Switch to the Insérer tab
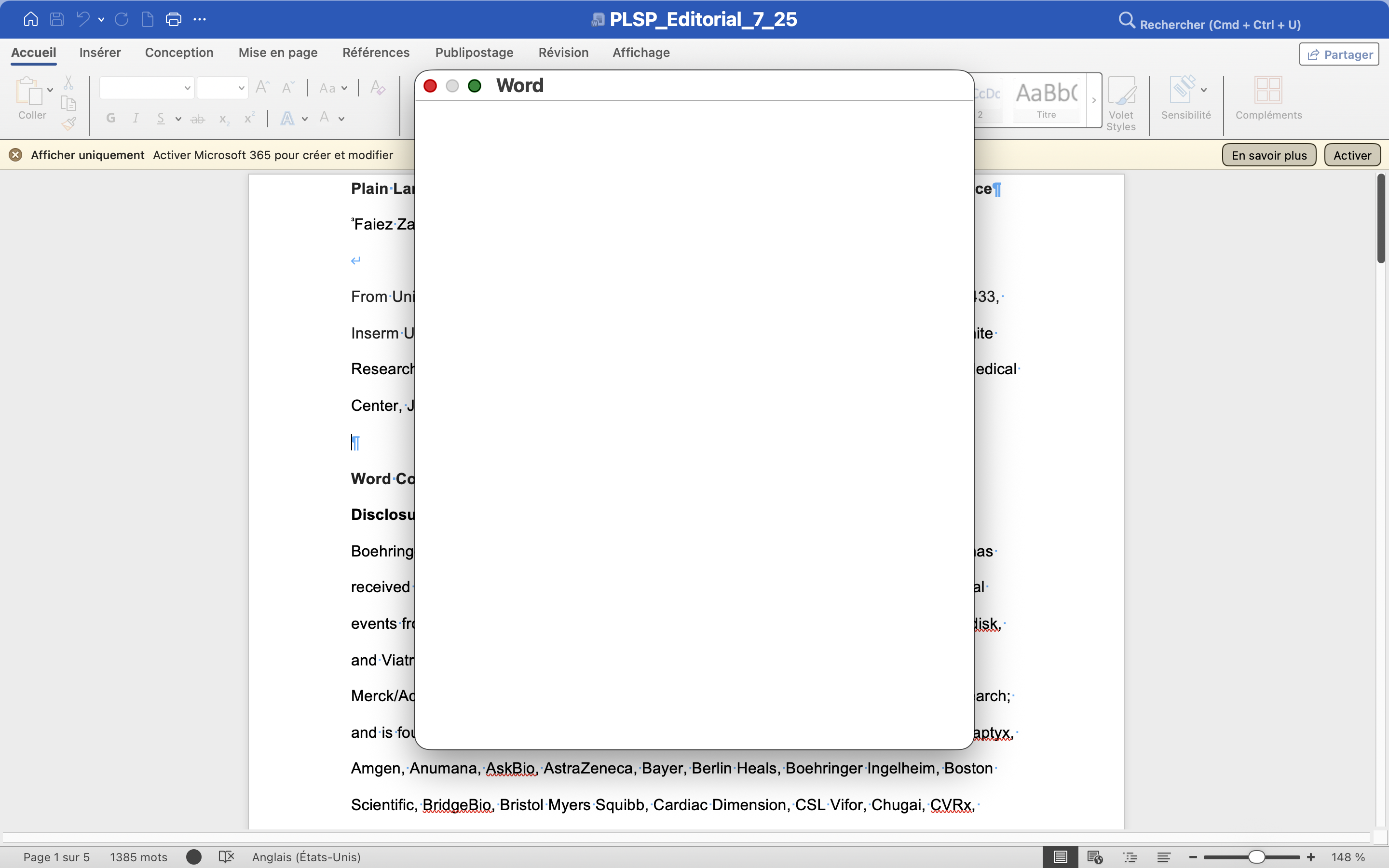The image size is (1389, 868). (100, 52)
